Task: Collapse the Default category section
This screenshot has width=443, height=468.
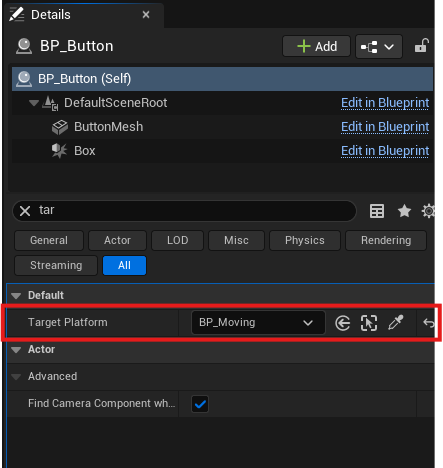Action: [x=16, y=295]
